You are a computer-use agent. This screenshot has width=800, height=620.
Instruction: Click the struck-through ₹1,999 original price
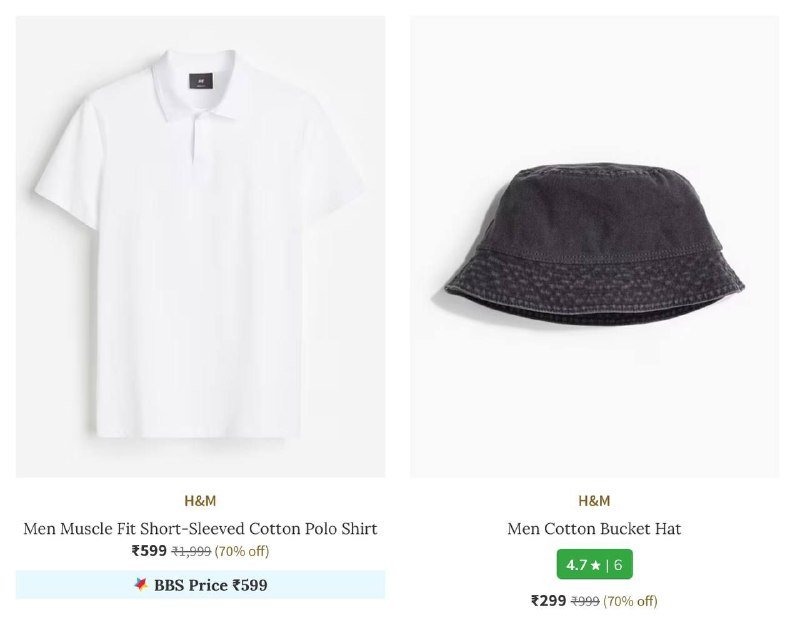pos(191,551)
